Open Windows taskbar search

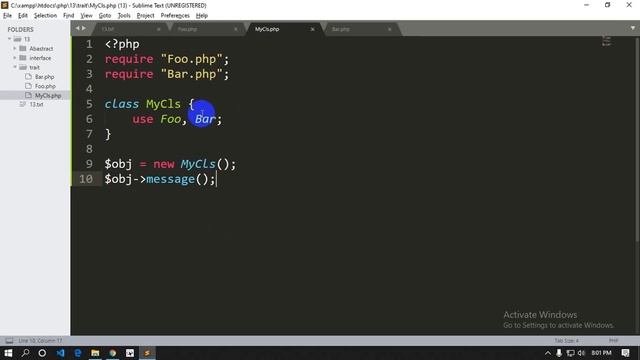click(x=25, y=353)
